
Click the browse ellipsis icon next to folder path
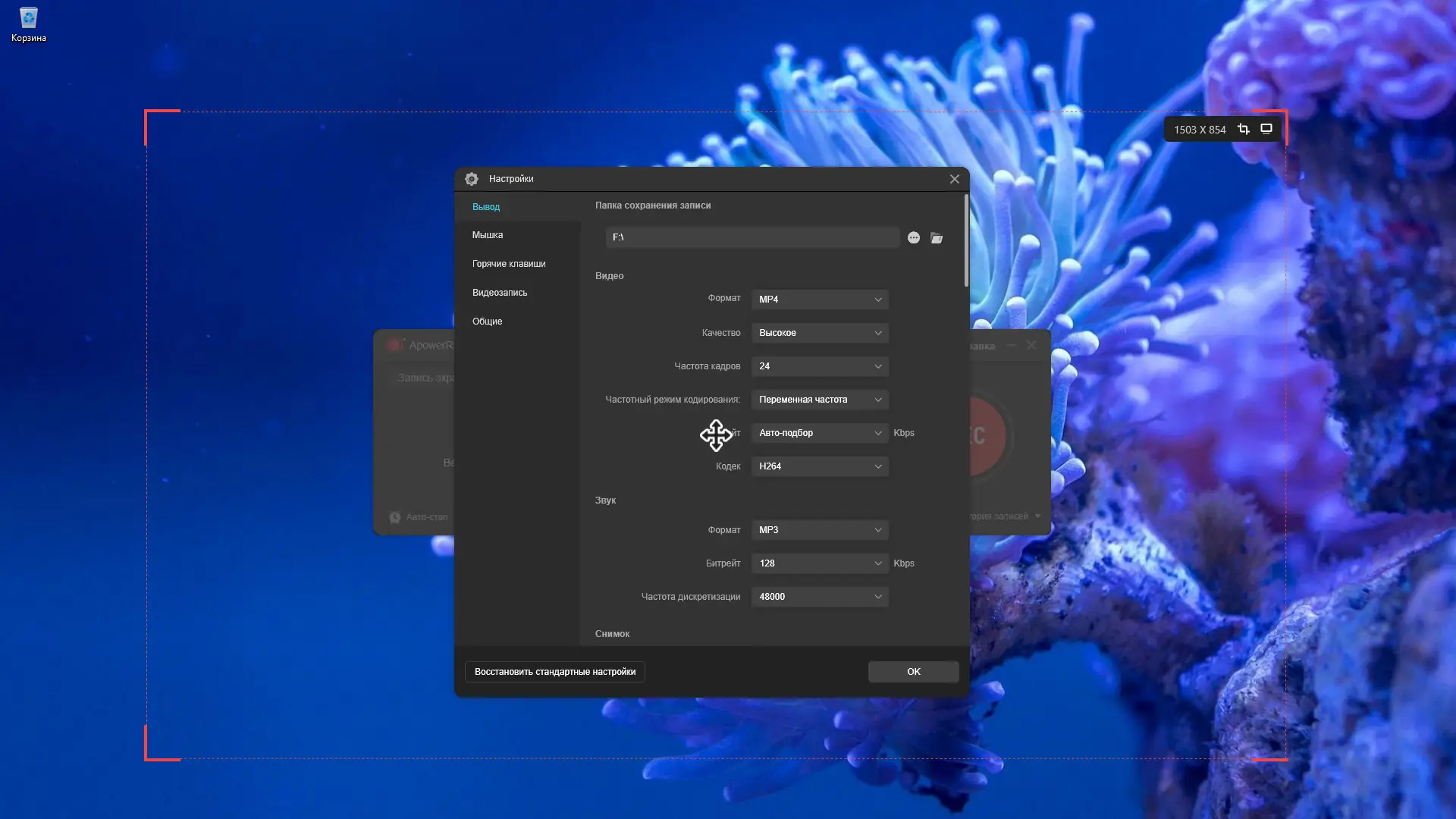pyautogui.click(x=914, y=238)
